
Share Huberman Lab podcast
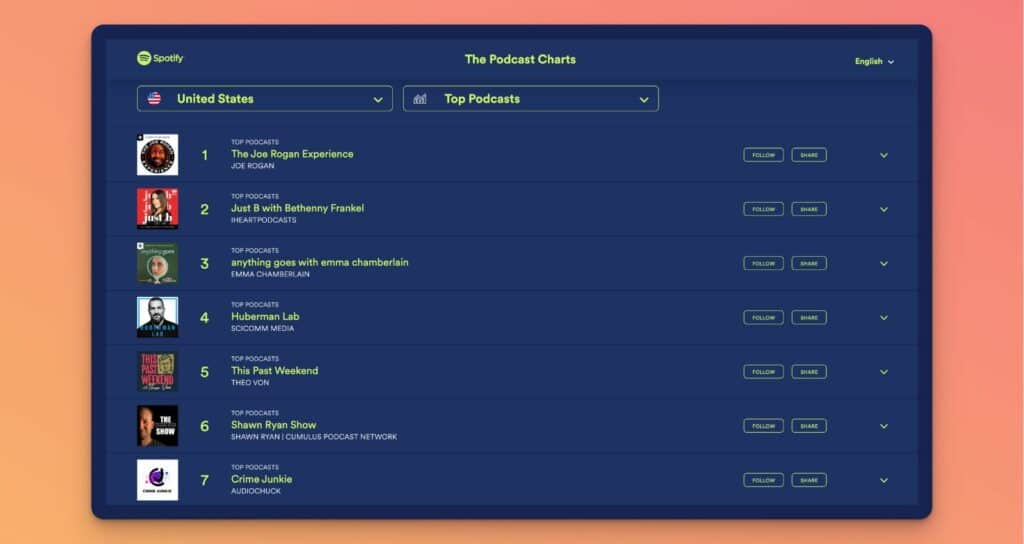point(809,317)
